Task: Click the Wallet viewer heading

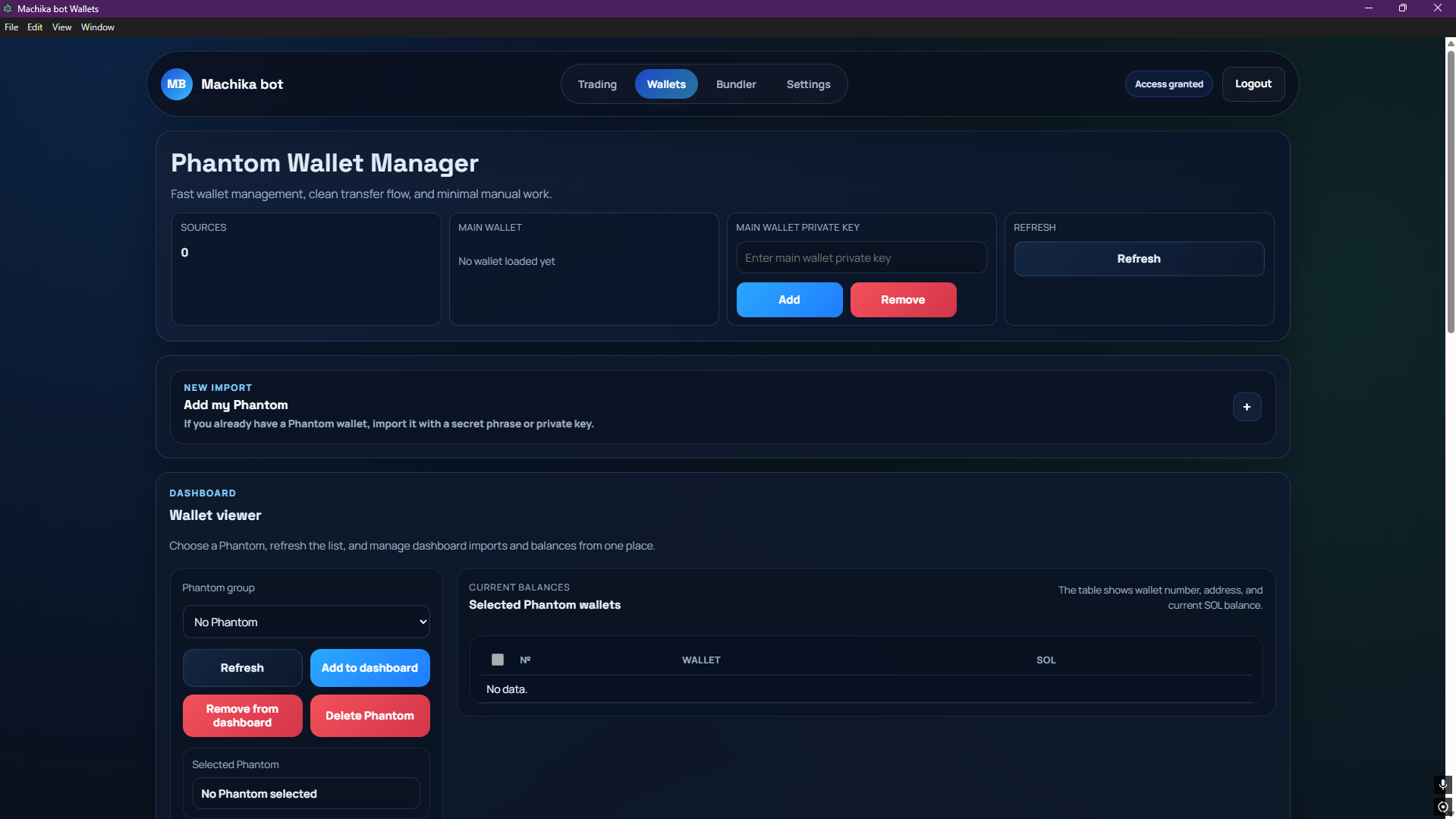Action: click(215, 515)
